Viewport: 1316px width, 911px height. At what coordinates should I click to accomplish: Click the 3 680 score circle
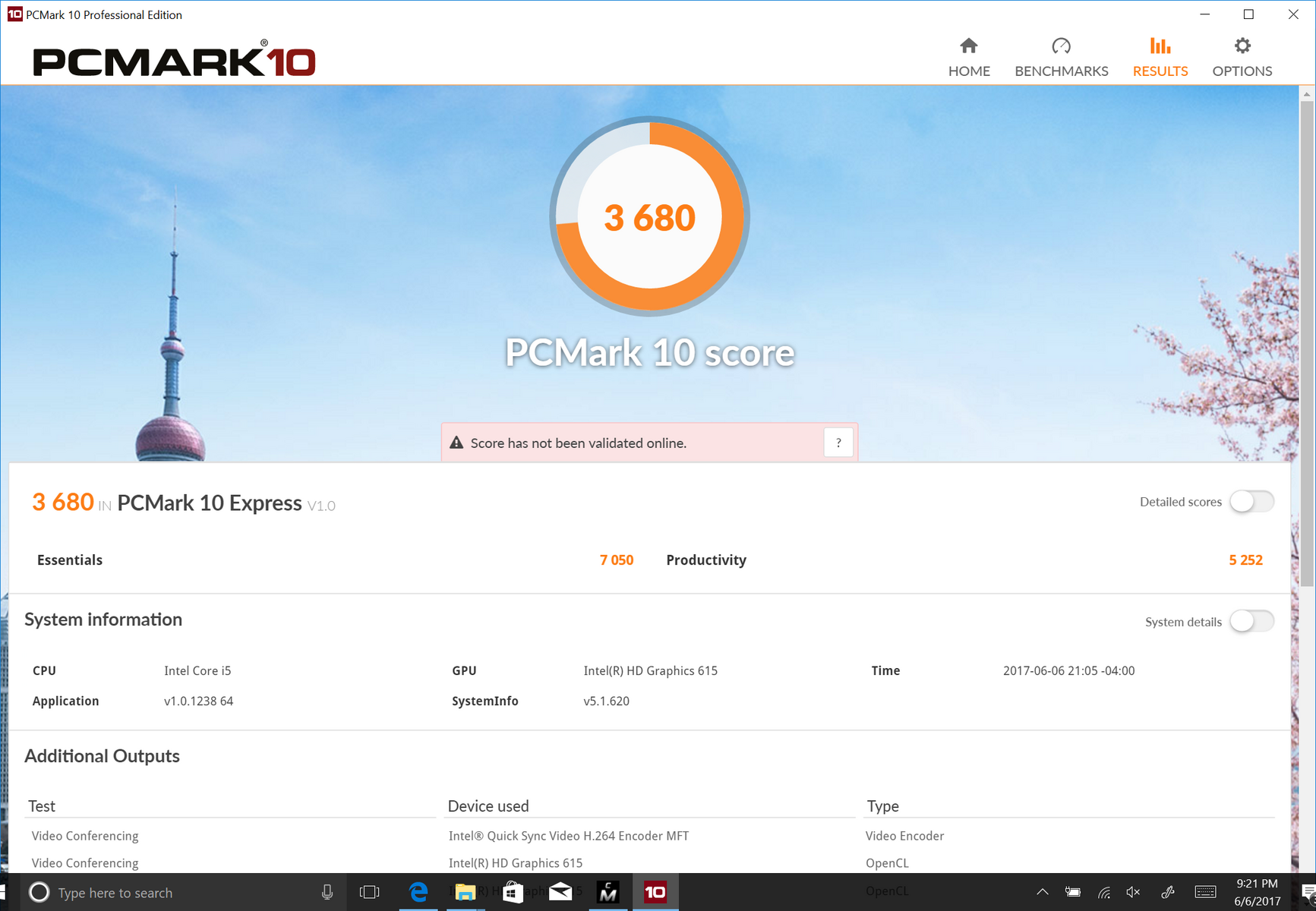[650, 216]
